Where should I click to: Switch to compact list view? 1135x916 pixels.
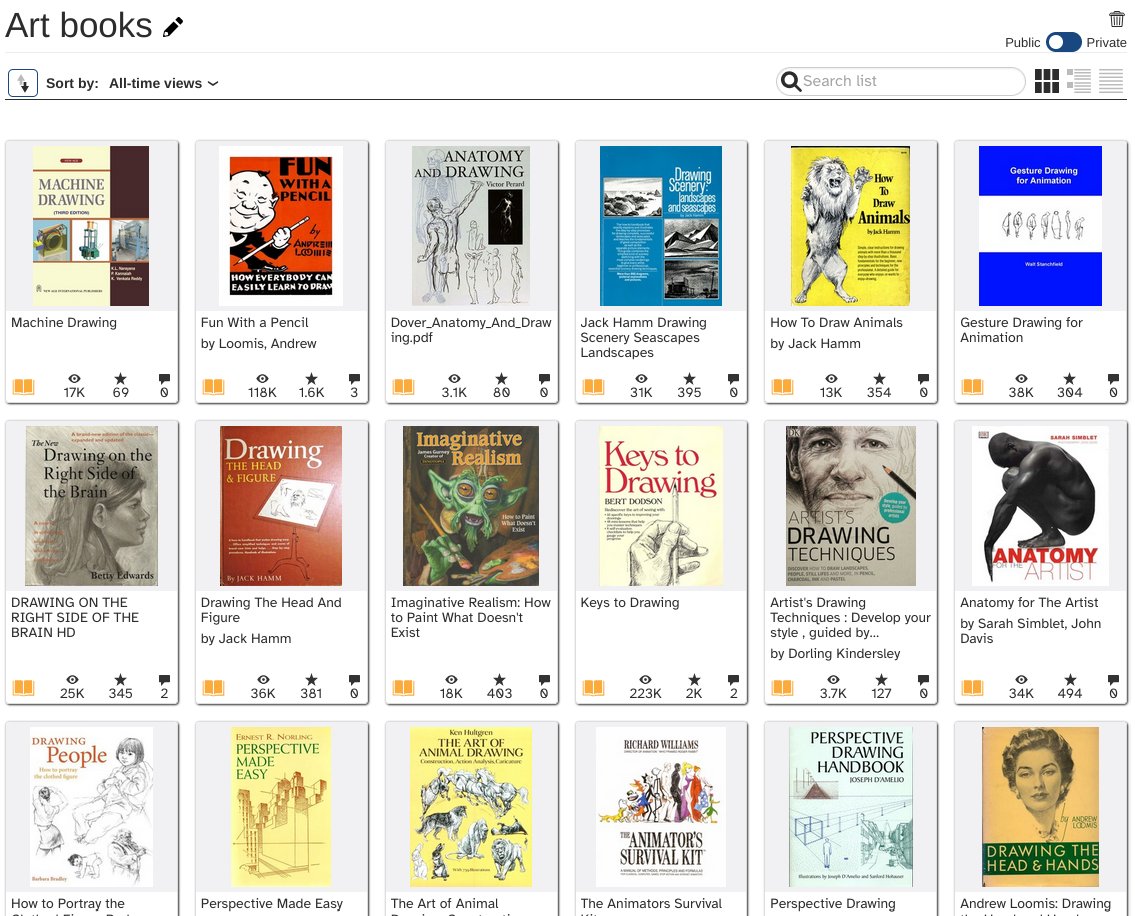coord(1111,81)
